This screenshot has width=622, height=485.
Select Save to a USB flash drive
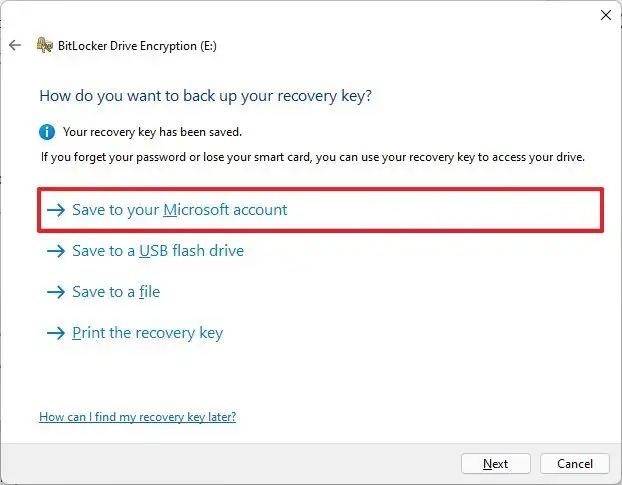point(158,251)
